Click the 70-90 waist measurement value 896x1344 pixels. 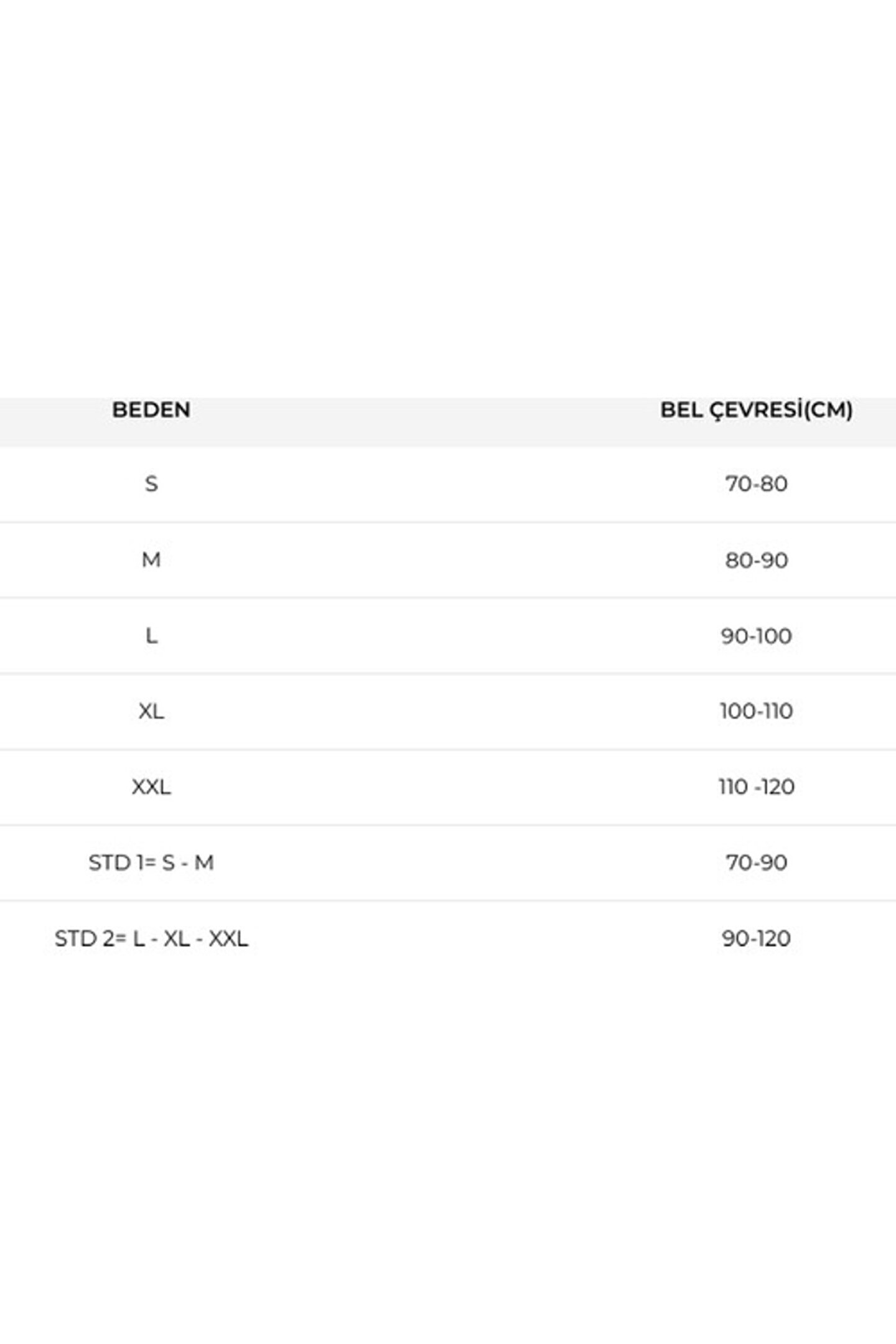click(756, 863)
